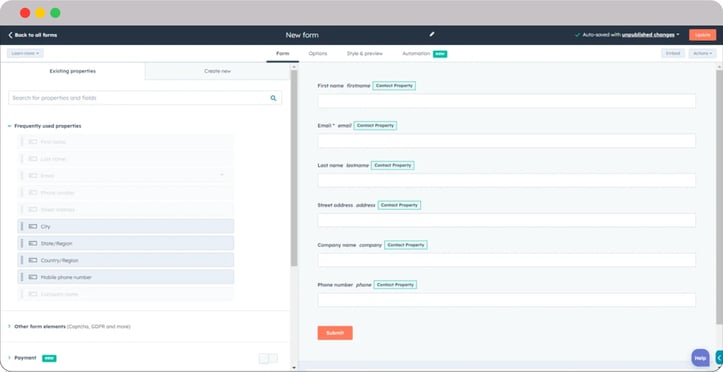Screen dimensions: 723x372
Task: Select the State/Region property
Action: (x=125, y=243)
